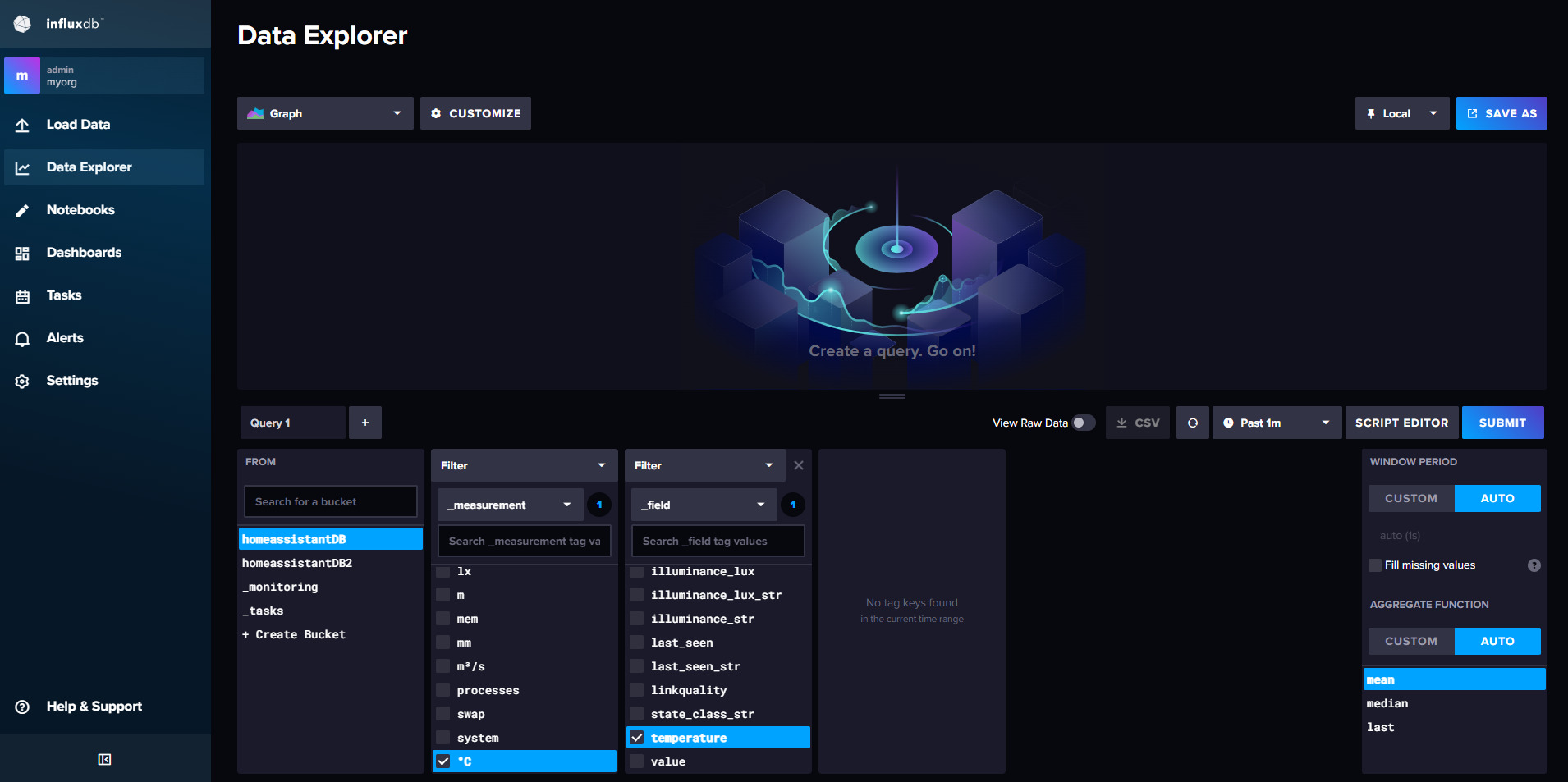The width and height of the screenshot is (1568, 782).
Task: Remove the _field filter card with X
Action: pos(799,465)
